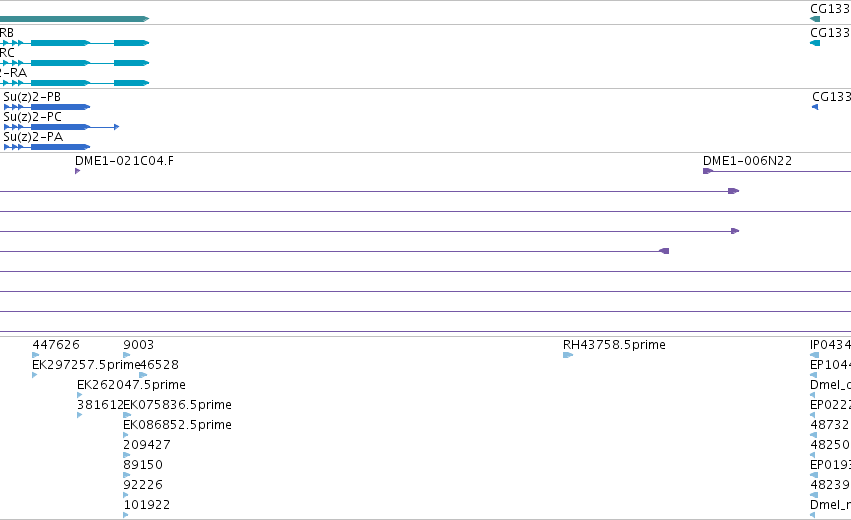The width and height of the screenshot is (851, 520).
Task: Select the arrow glyph under 447626
Action: point(36,355)
